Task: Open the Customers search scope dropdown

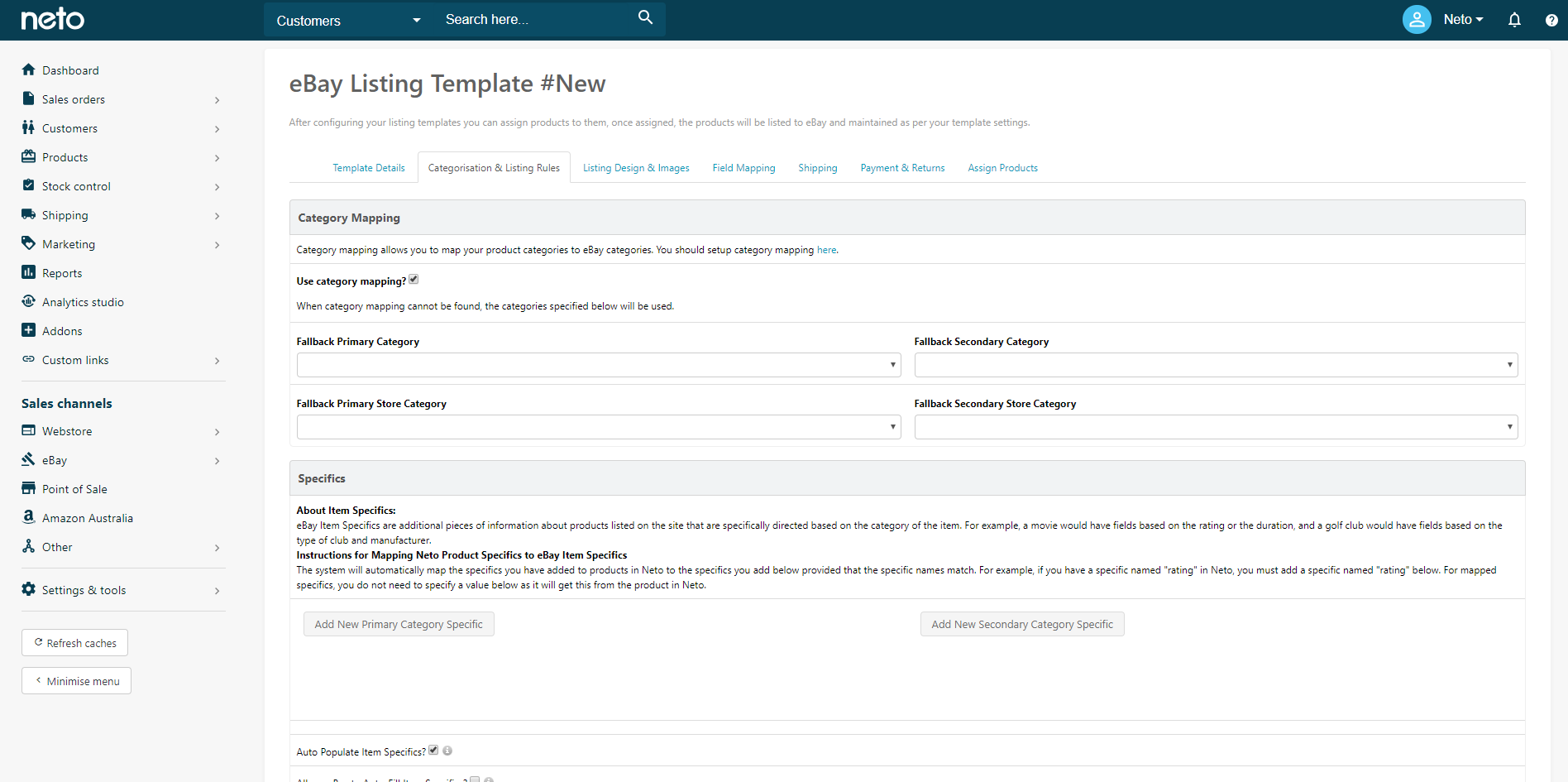Action: (x=348, y=20)
